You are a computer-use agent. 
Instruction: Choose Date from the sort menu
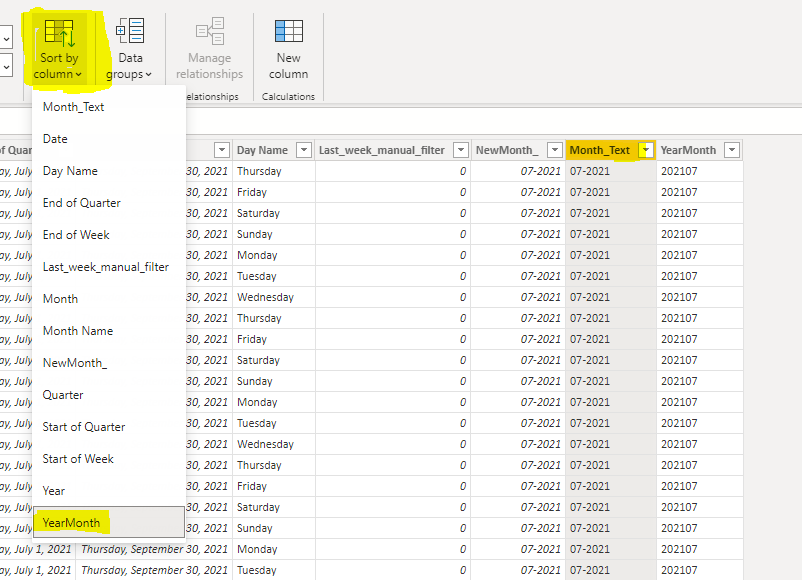tap(108, 139)
